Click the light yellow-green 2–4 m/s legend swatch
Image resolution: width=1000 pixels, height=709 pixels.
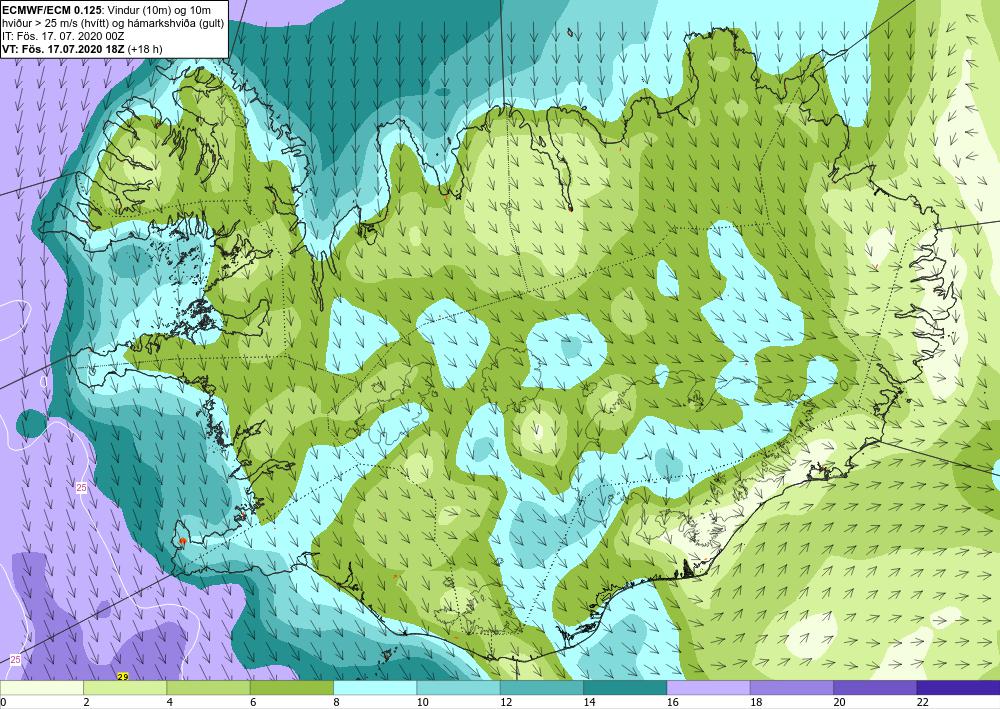pos(125,688)
